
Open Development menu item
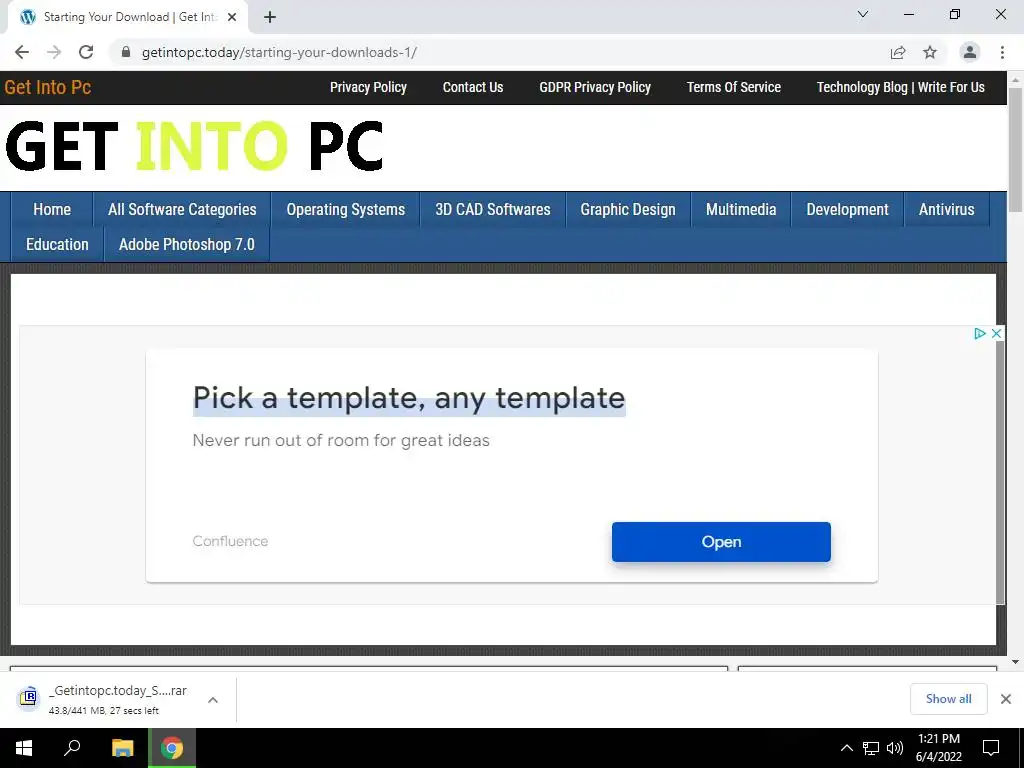(847, 210)
